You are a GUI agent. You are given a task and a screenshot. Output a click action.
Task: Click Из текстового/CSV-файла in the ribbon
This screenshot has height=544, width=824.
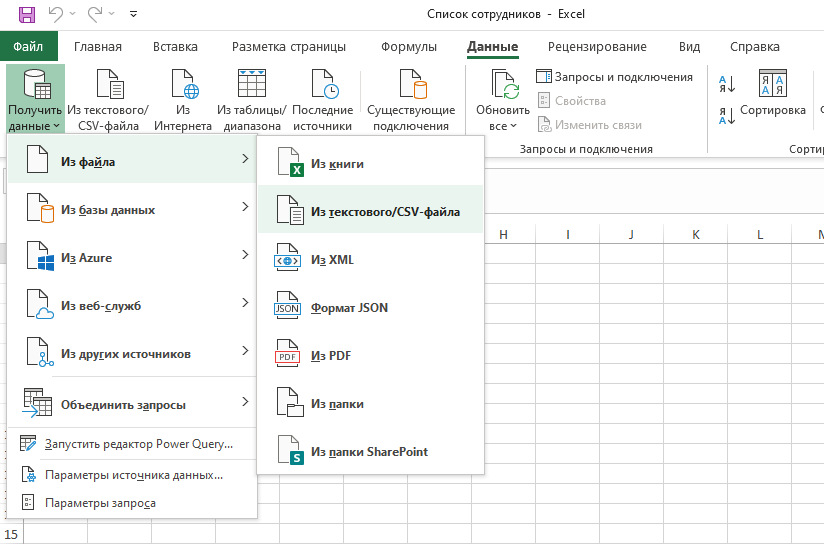point(108,99)
